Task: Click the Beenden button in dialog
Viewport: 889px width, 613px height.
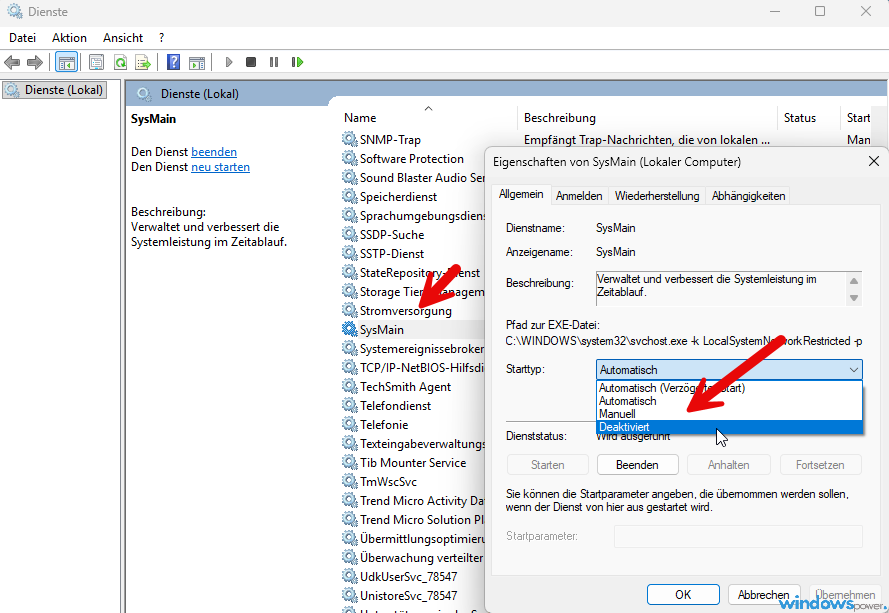Action: [x=637, y=465]
